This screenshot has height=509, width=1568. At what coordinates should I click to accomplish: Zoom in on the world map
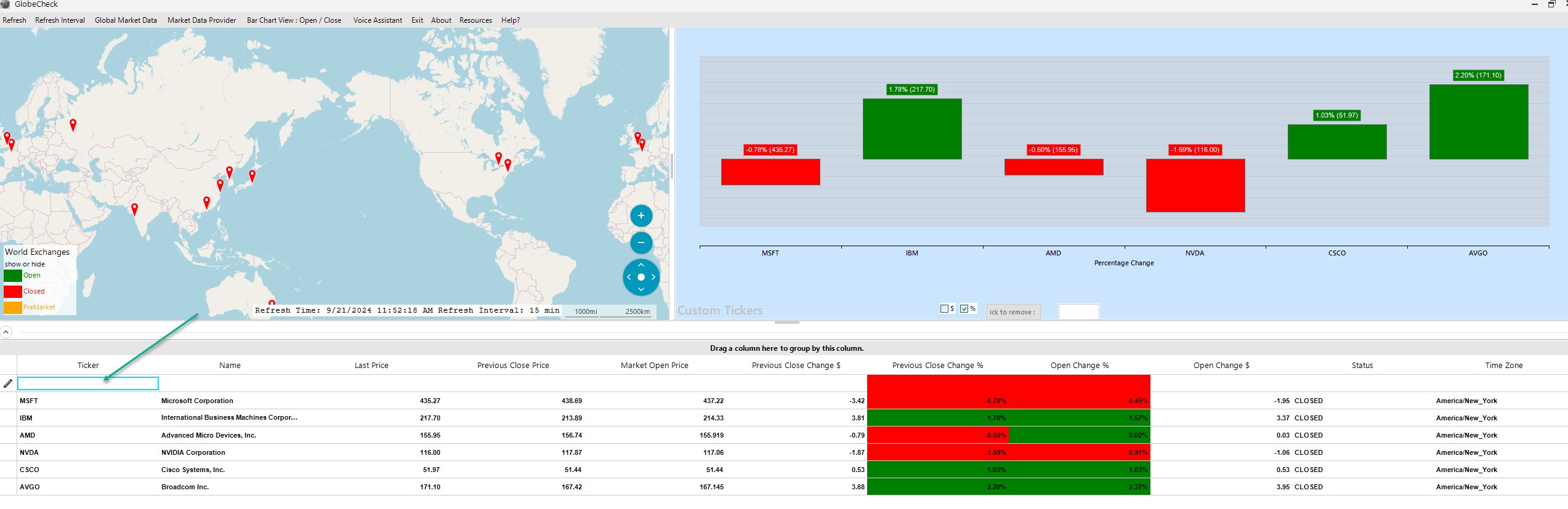point(641,215)
